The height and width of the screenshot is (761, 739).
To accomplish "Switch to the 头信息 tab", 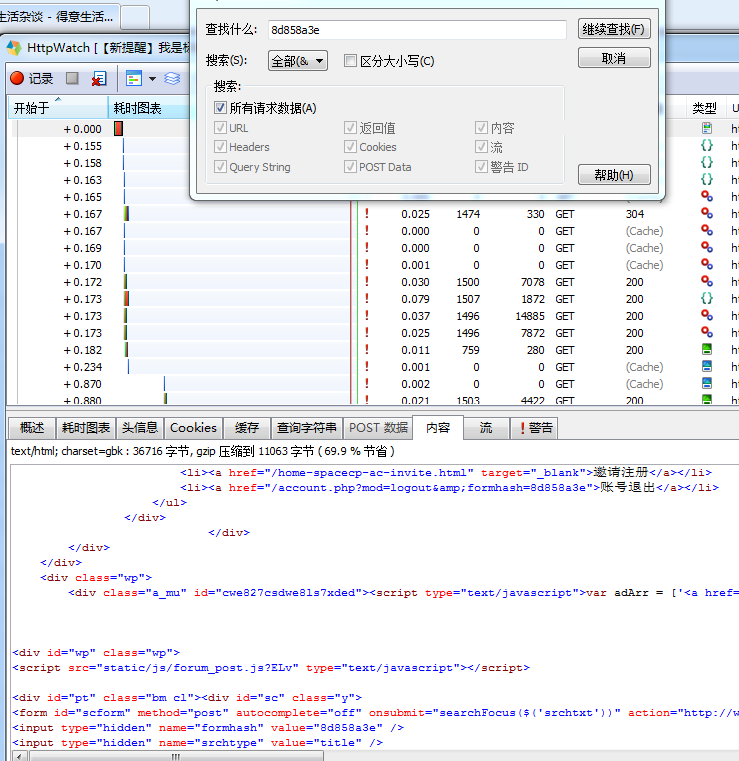I will click(140, 428).
